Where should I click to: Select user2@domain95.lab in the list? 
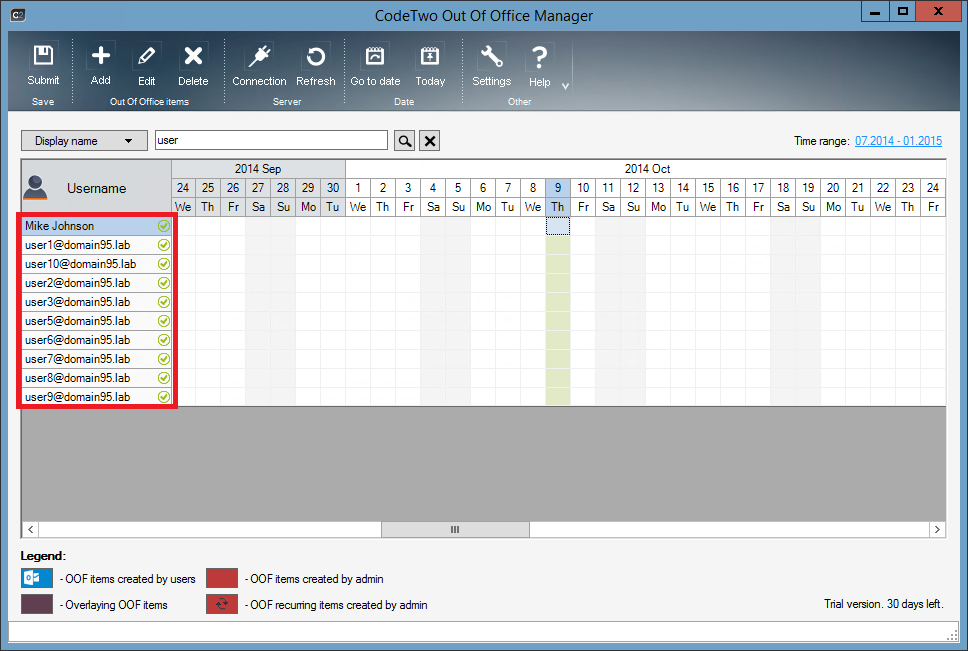(x=96, y=283)
